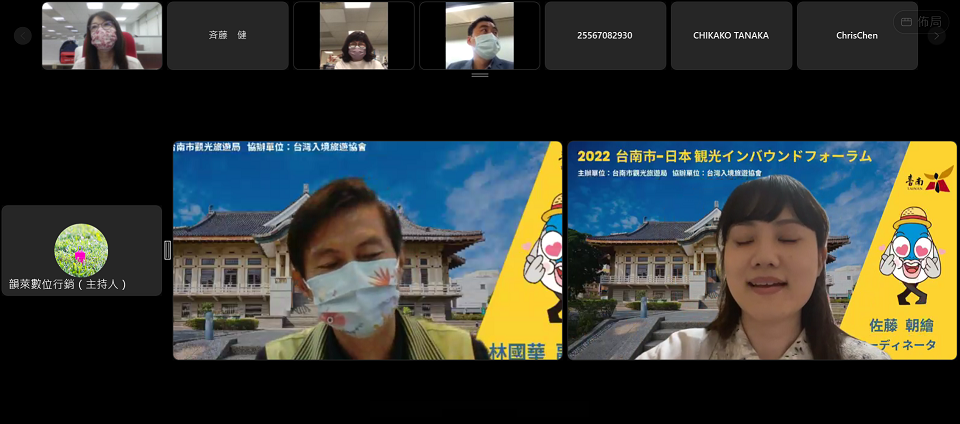Image resolution: width=960 pixels, height=424 pixels.
Task: Select the 韻萊數位行銷 (主持人) host tile
Action: coord(82,250)
